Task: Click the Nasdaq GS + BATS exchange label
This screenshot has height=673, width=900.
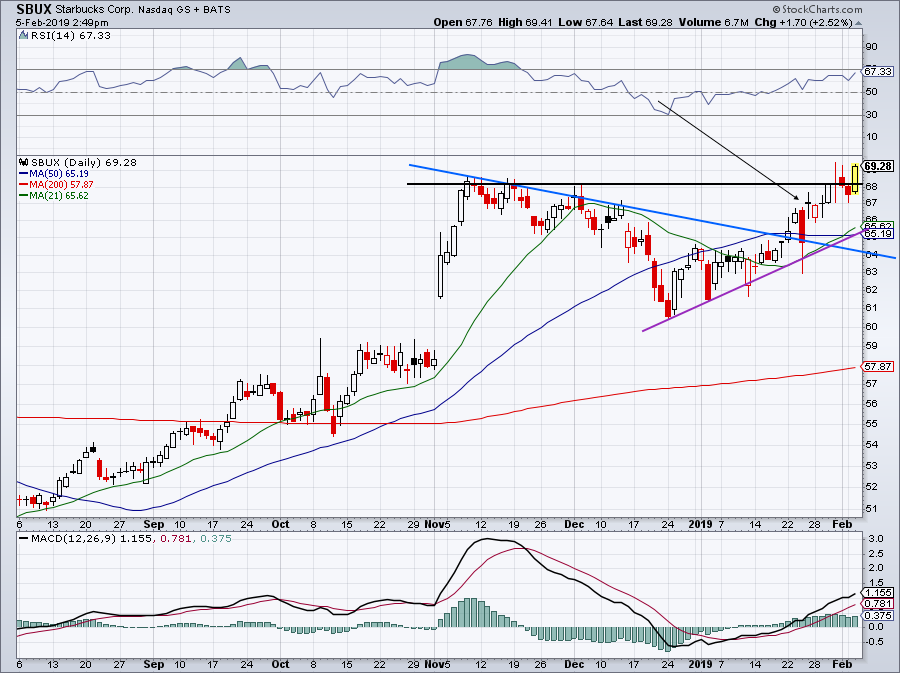Action: (x=184, y=10)
